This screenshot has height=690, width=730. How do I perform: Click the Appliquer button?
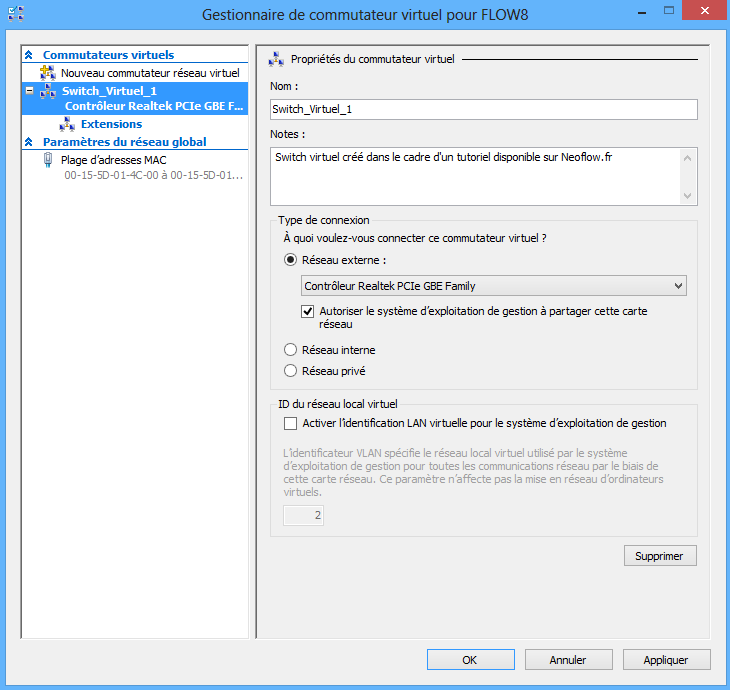pyautogui.click(x=666, y=660)
